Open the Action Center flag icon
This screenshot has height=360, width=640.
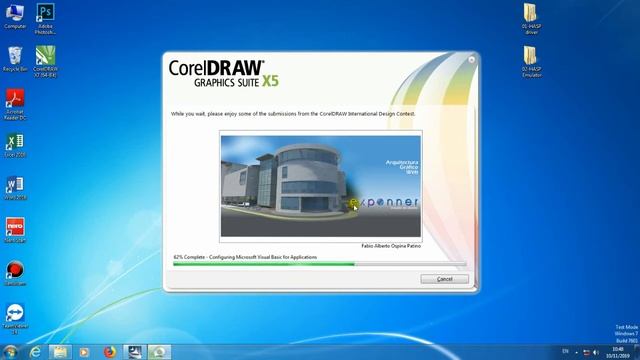point(587,352)
